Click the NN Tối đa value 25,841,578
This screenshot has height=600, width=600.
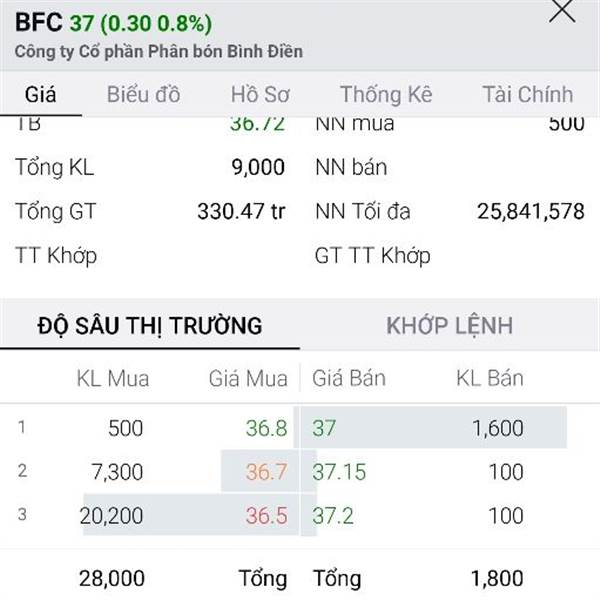click(531, 211)
